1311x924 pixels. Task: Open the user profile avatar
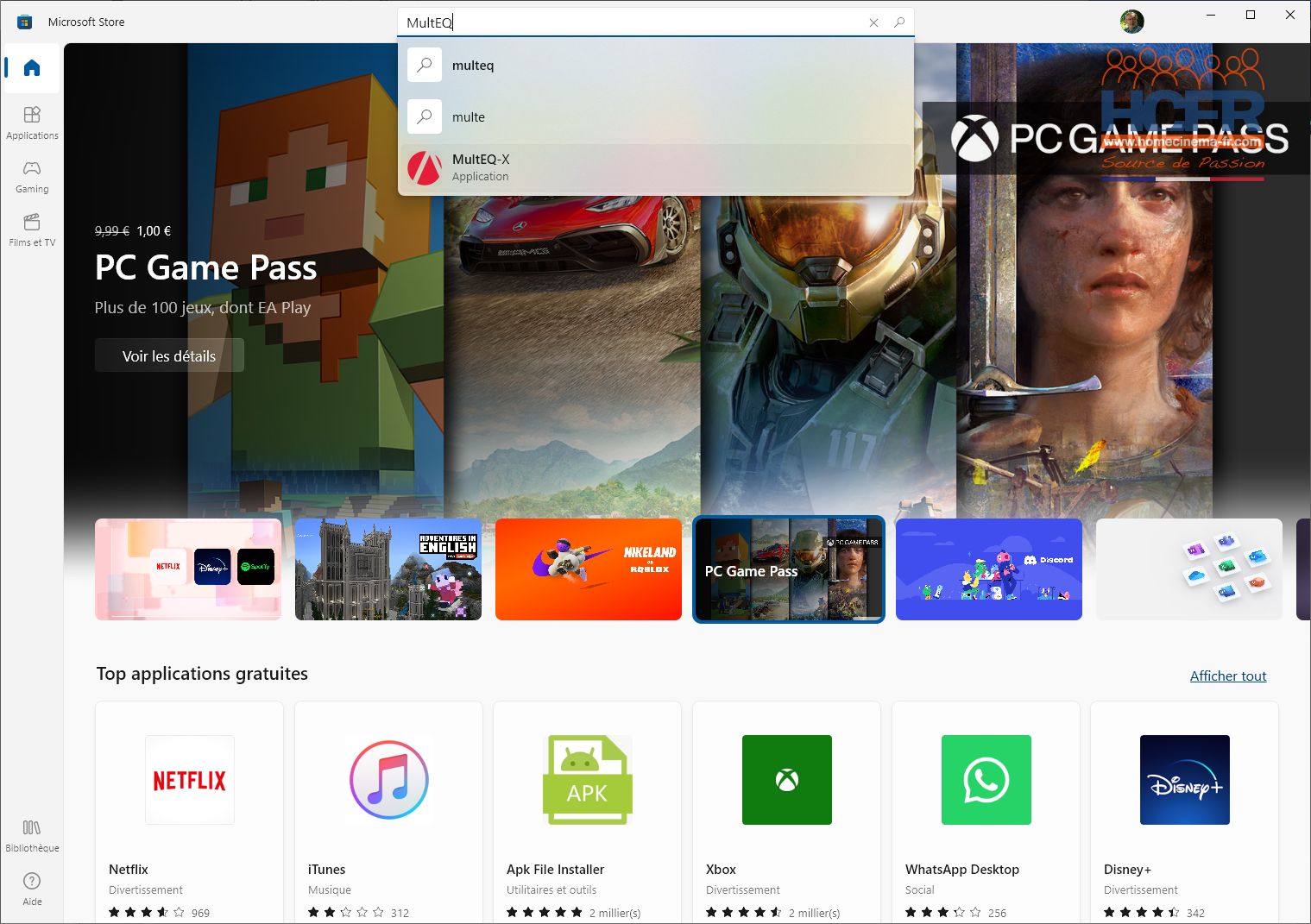(x=1131, y=22)
